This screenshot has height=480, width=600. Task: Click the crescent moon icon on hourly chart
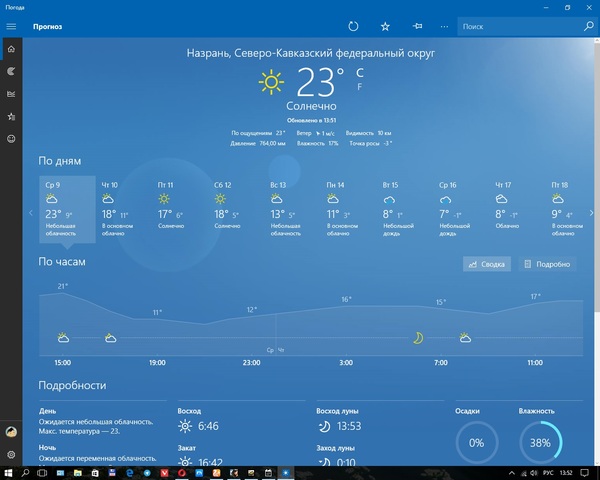coord(418,338)
